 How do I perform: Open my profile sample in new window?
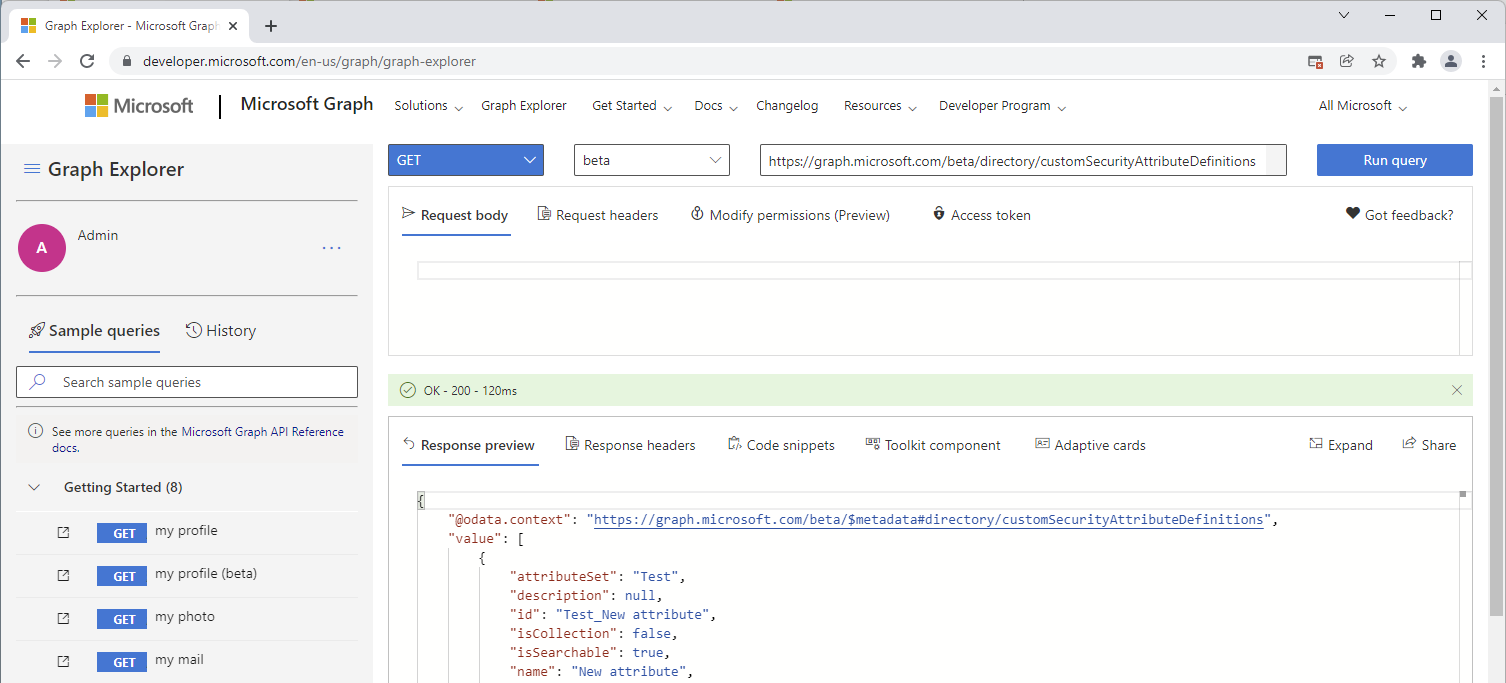pos(63,533)
